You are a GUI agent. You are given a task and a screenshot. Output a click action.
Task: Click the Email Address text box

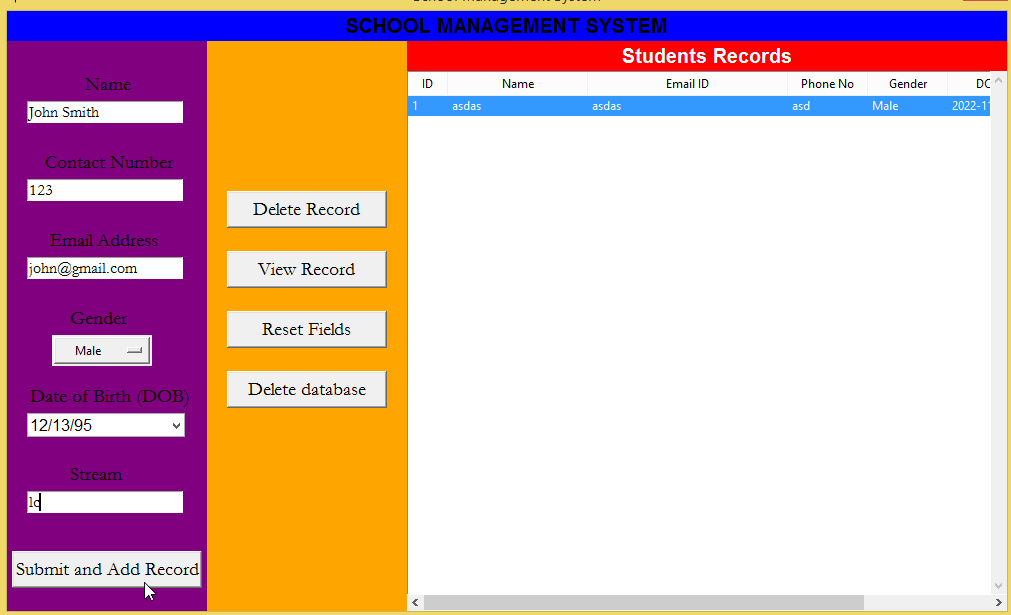[x=104, y=268]
